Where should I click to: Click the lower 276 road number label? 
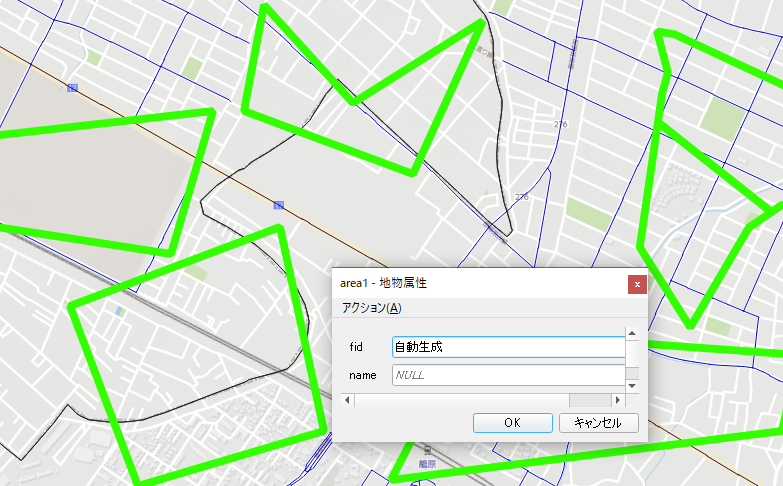[x=521, y=197]
